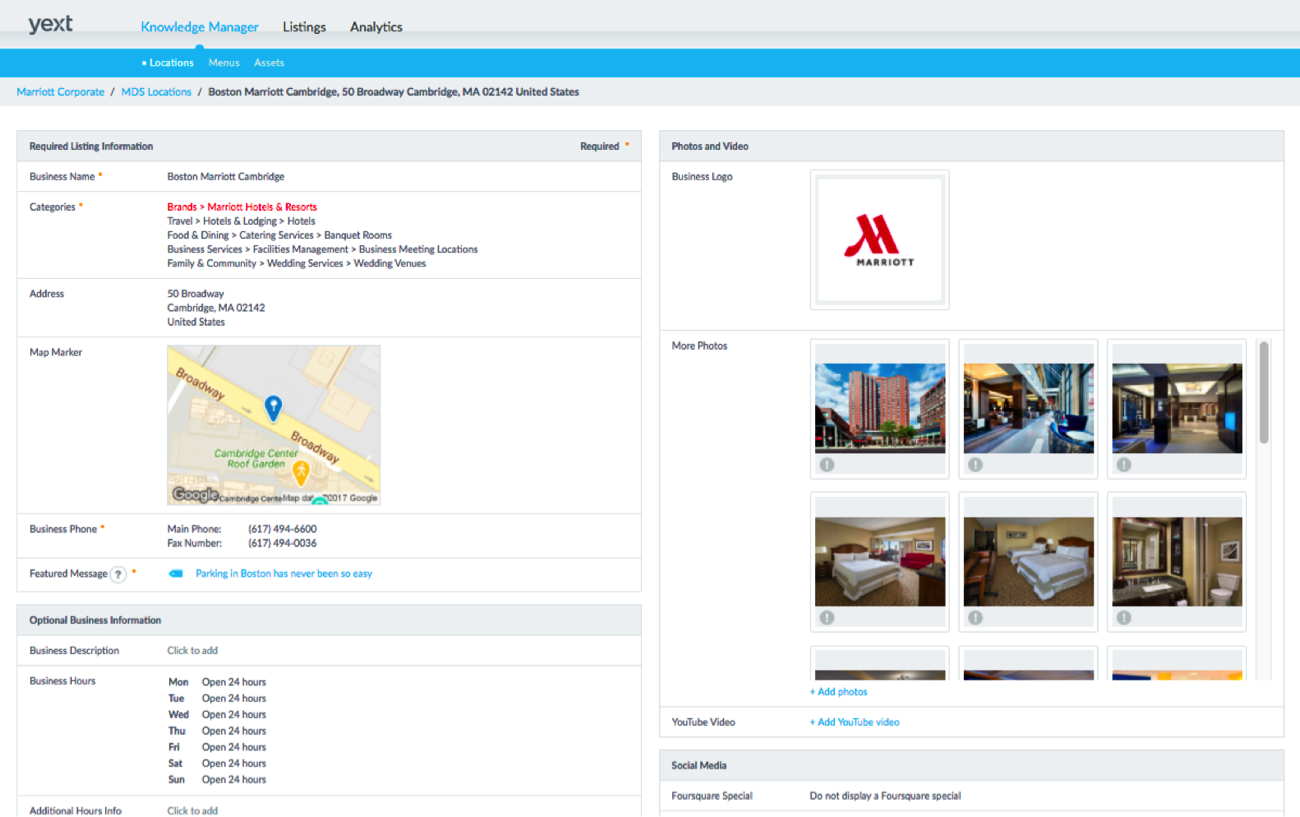
Task: Click the Featured Message help question icon
Action: 118,574
